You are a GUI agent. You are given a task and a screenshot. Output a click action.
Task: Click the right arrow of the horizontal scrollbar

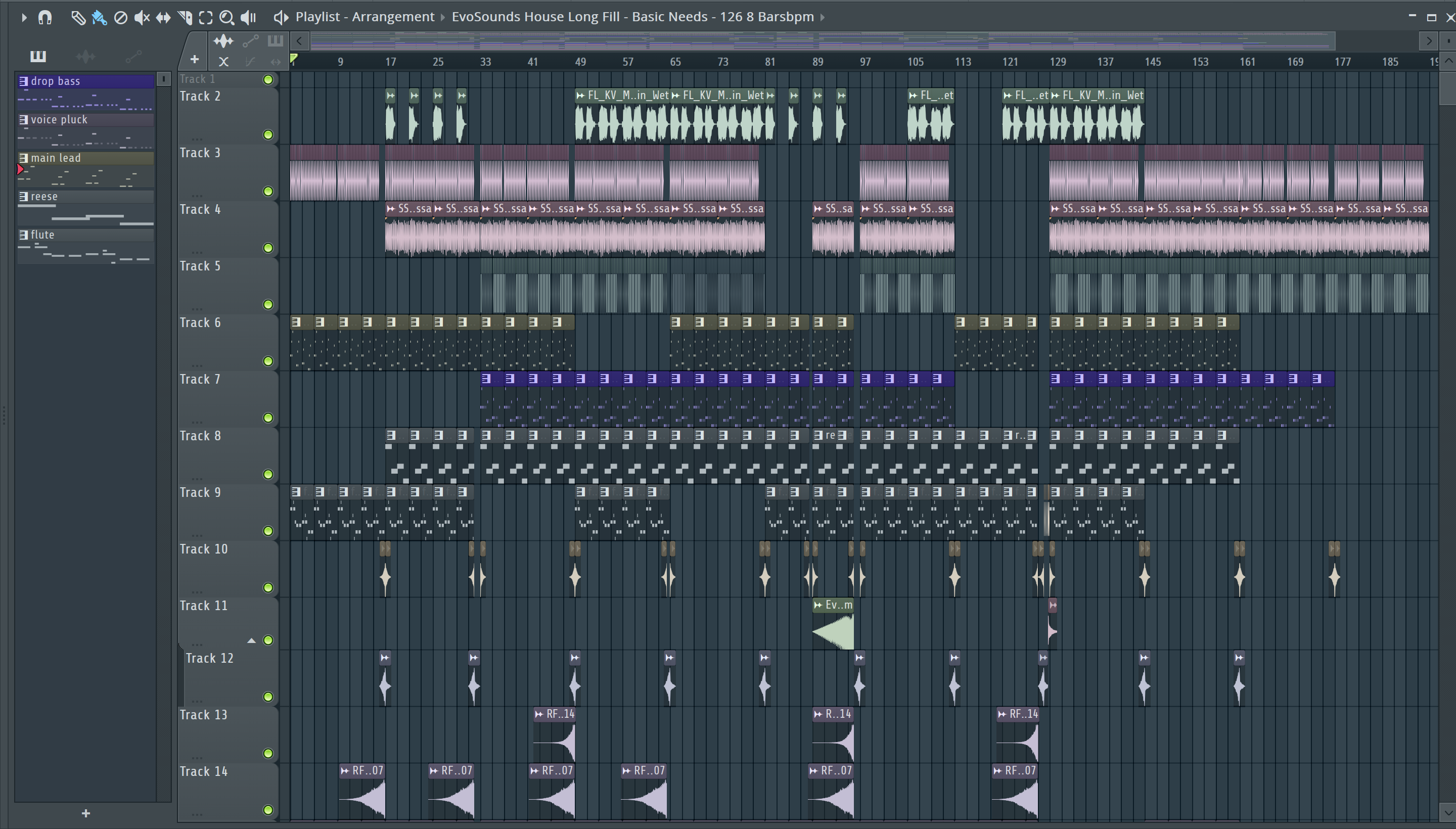(1429, 41)
